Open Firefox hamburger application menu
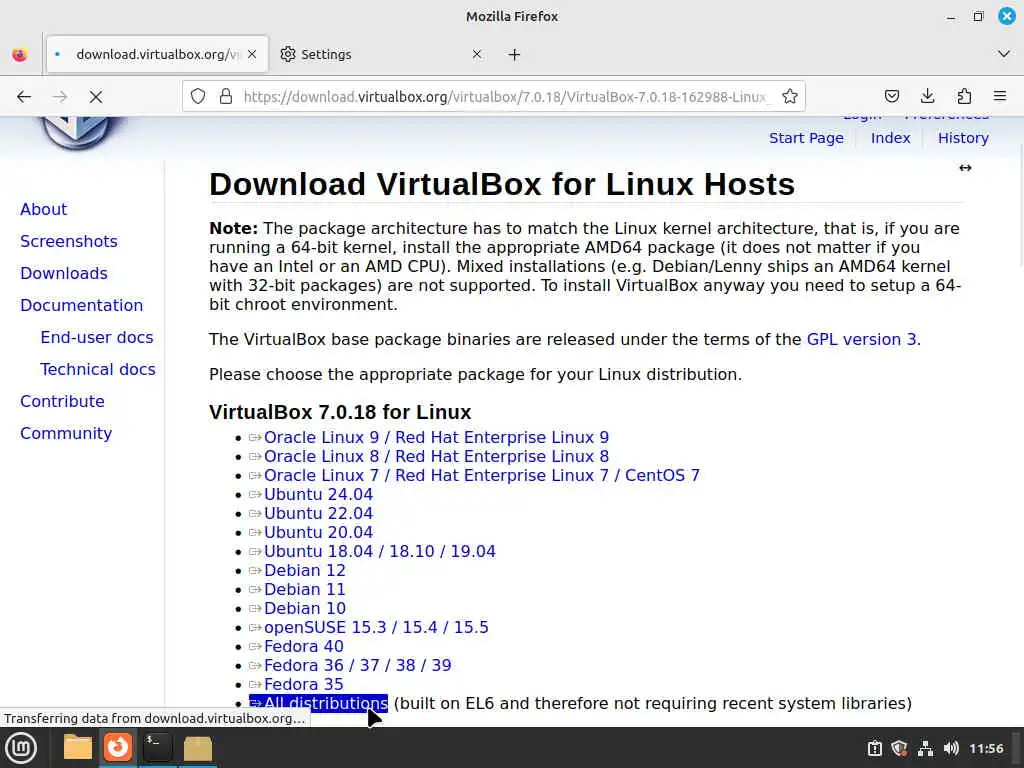This screenshot has height=768, width=1024. point(1000,97)
